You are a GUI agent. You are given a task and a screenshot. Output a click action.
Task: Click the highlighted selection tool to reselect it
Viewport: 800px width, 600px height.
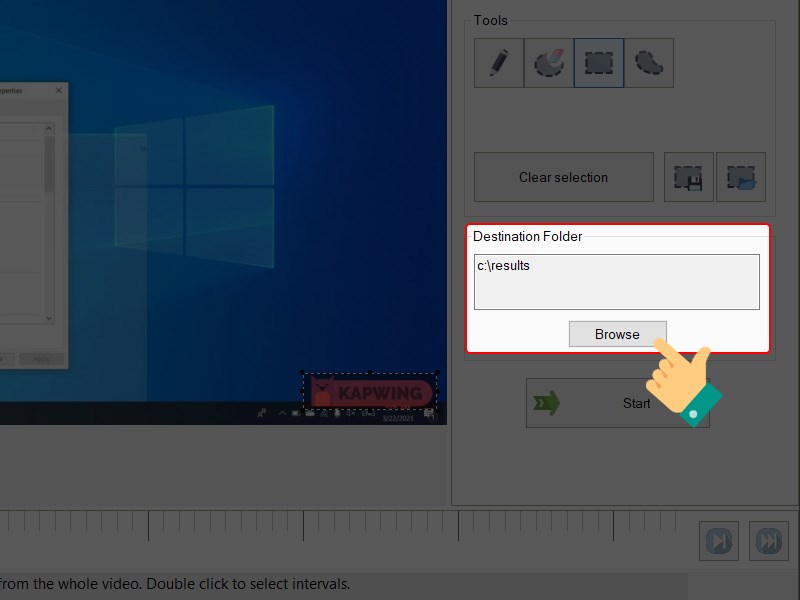pos(598,62)
